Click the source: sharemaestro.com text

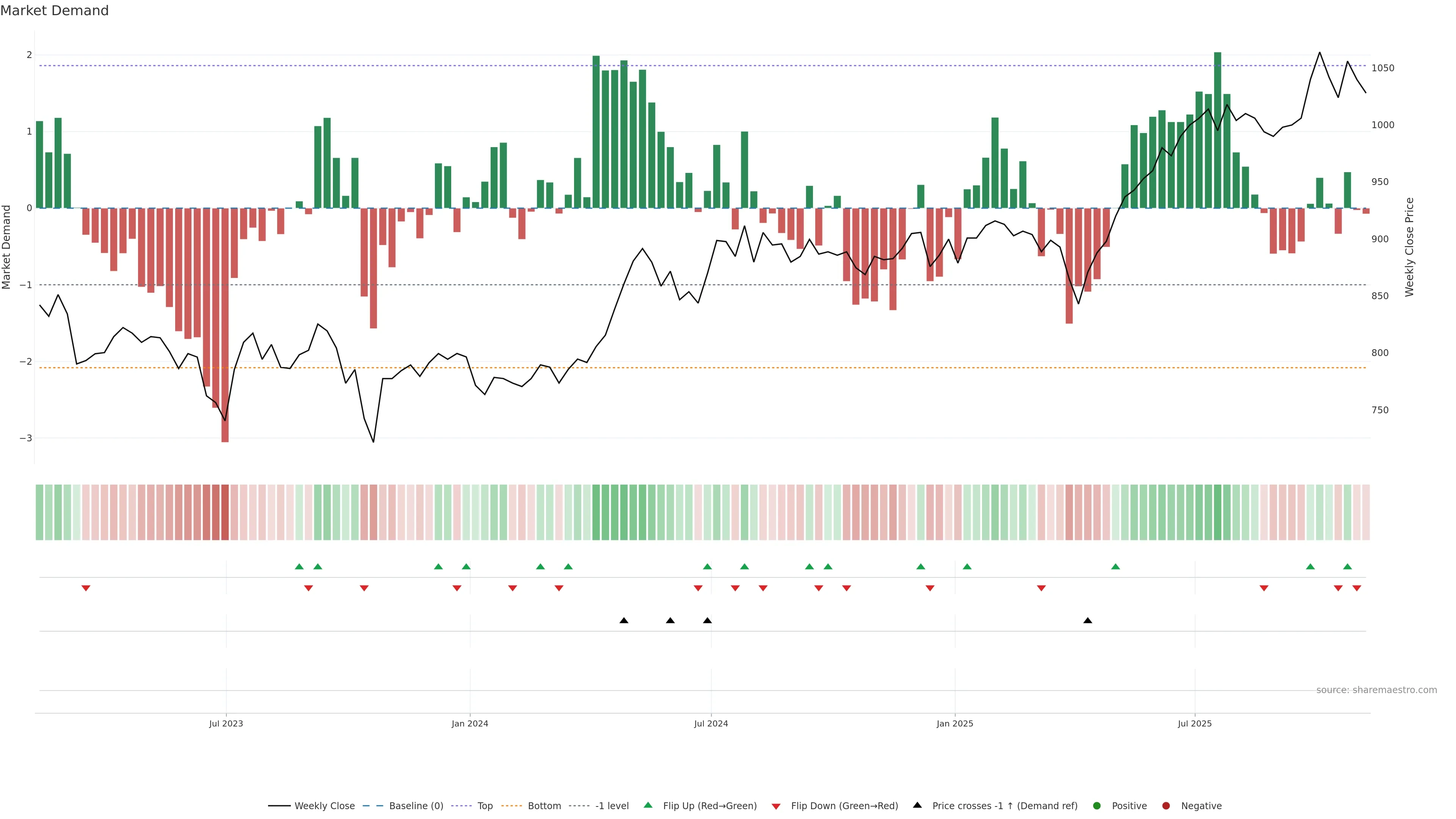click(1376, 690)
